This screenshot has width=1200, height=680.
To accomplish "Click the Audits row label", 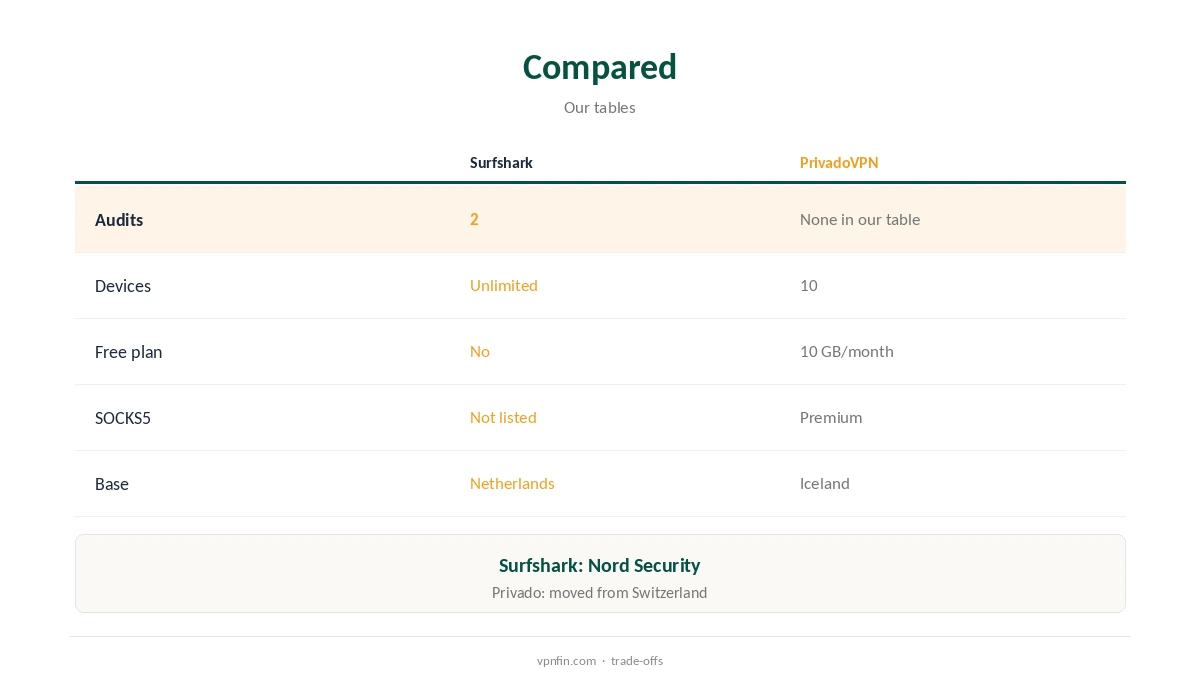I will [x=119, y=220].
